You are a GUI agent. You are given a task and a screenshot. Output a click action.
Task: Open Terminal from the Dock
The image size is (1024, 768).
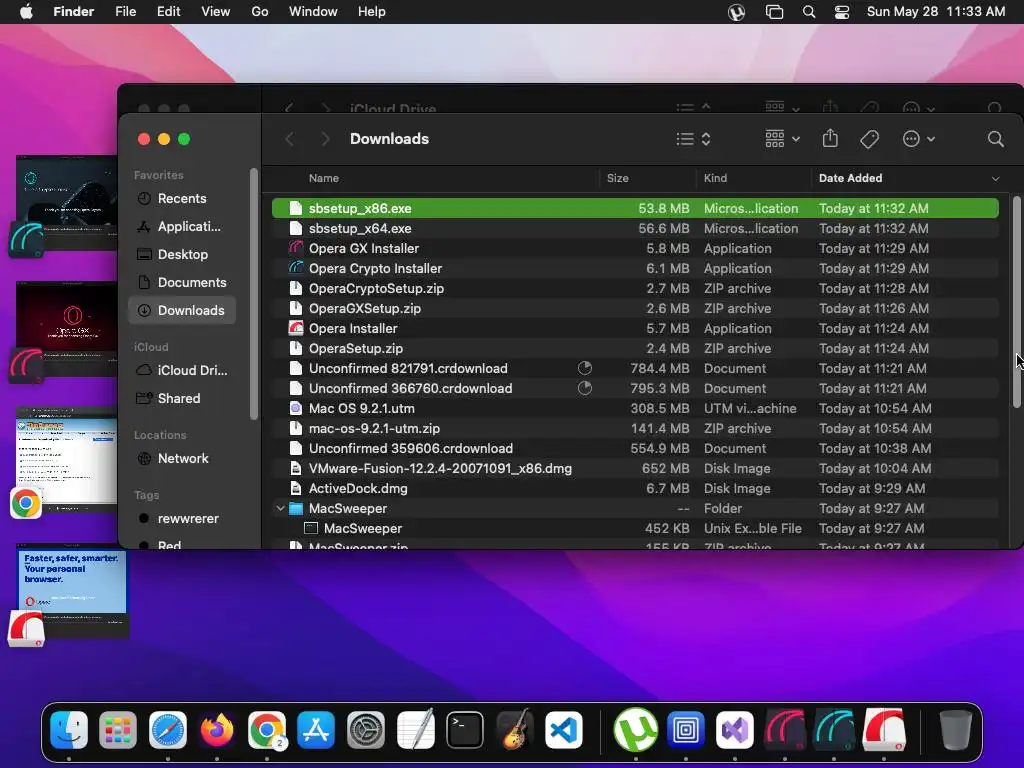point(465,729)
